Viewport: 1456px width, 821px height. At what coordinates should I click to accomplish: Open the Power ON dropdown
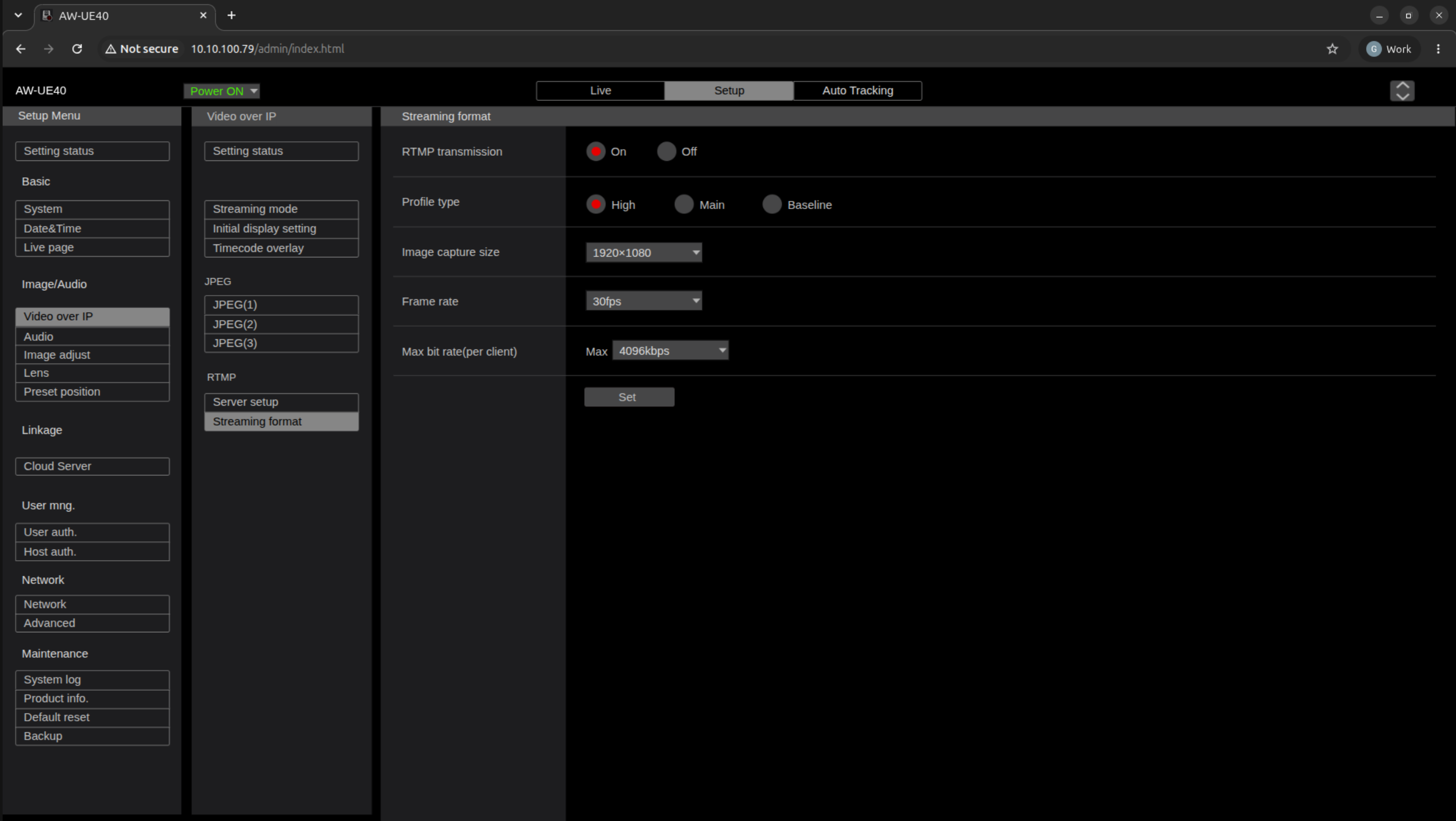click(222, 91)
